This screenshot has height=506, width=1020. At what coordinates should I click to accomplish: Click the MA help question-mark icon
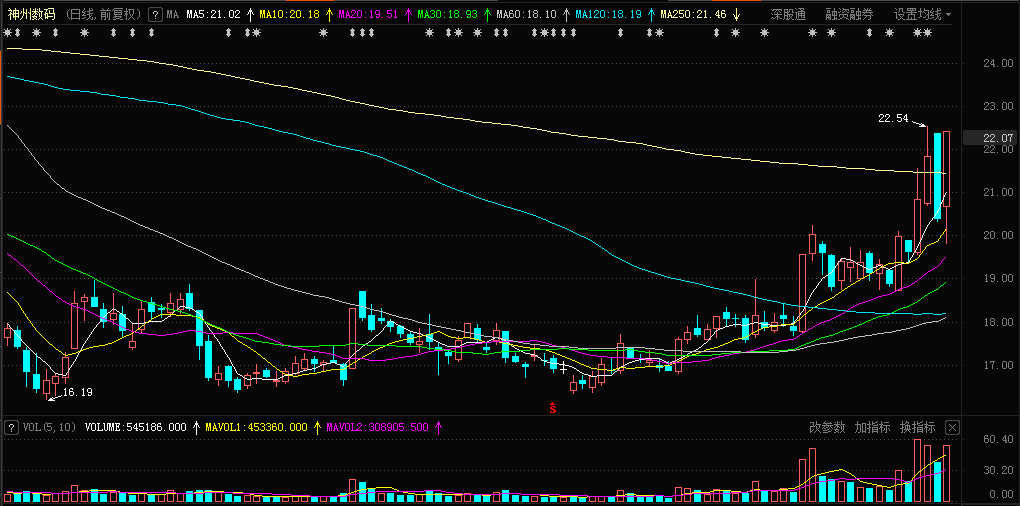(155, 14)
